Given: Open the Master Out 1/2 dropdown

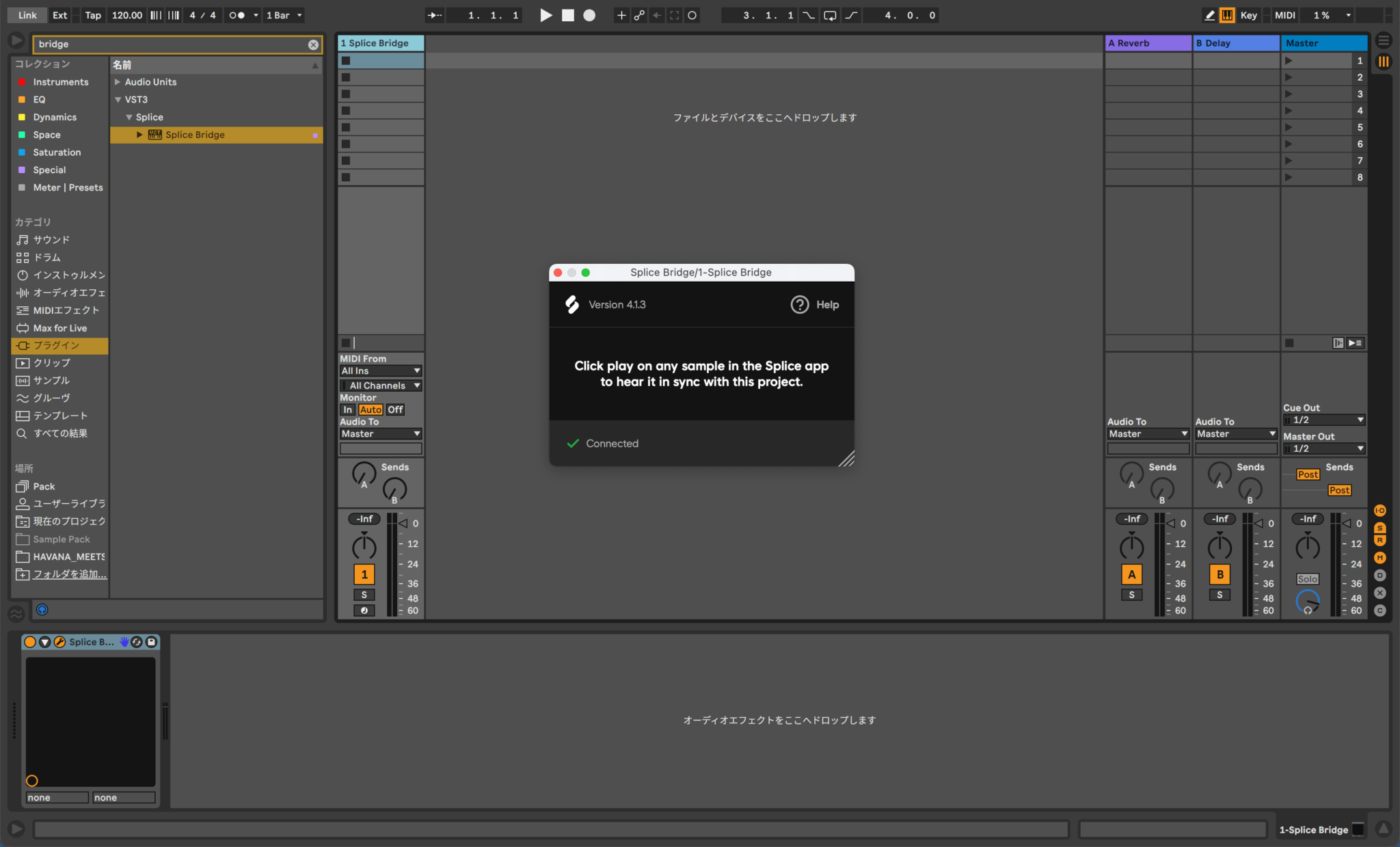Looking at the screenshot, I should point(1324,448).
